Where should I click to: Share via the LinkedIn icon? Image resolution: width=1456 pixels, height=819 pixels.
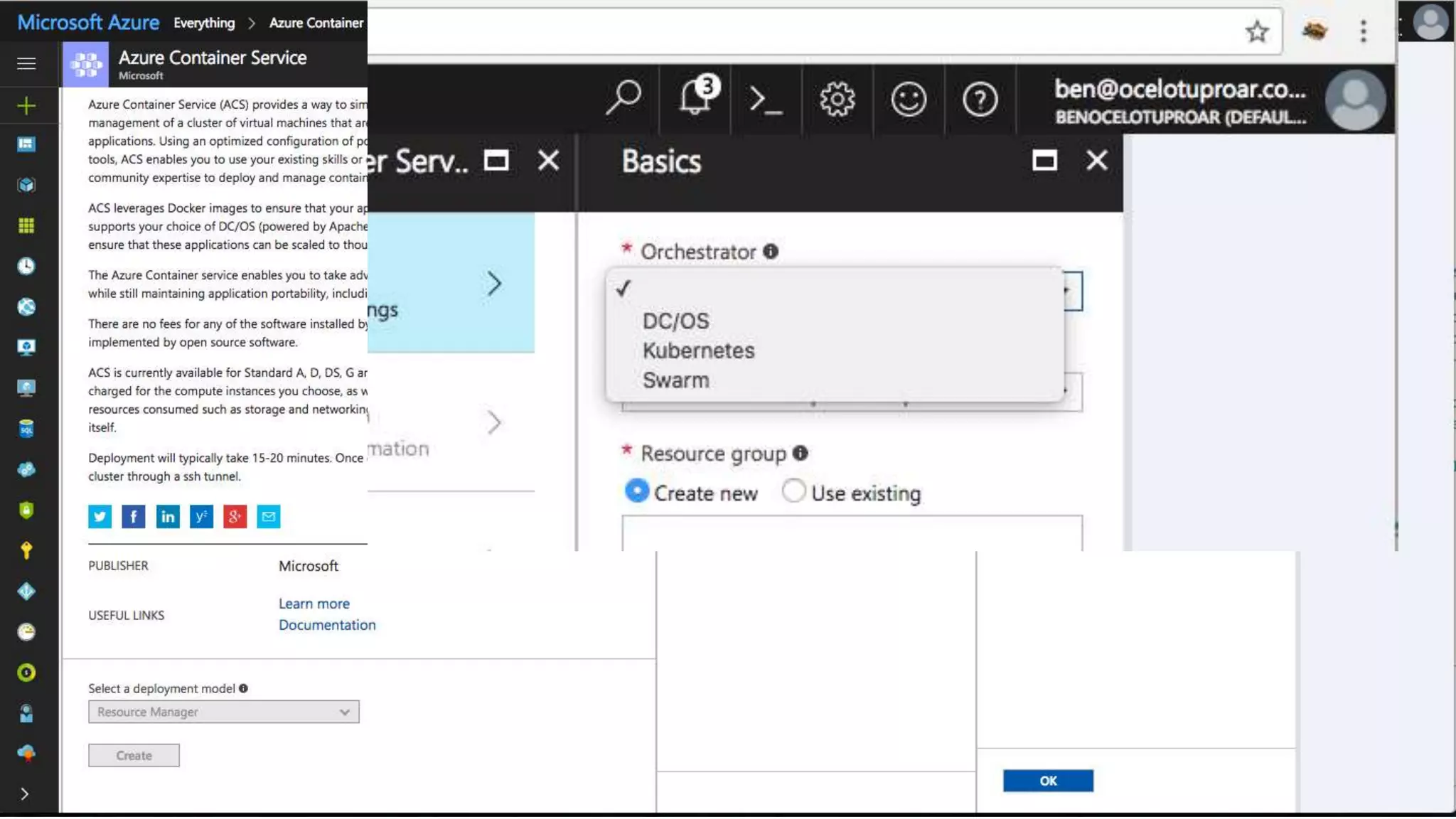(x=168, y=517)
